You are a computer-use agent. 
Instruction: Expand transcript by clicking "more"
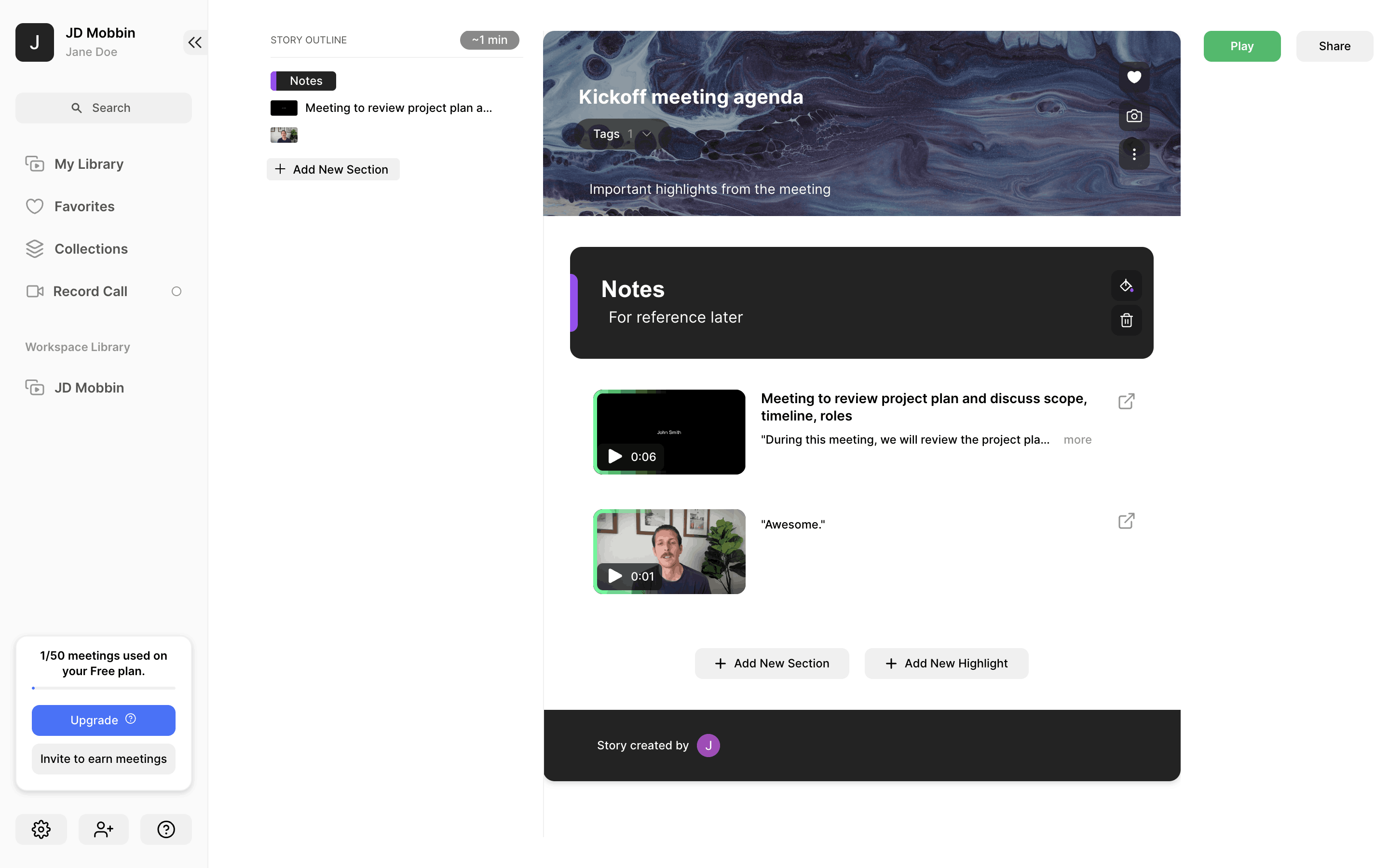click(1077, 440)
